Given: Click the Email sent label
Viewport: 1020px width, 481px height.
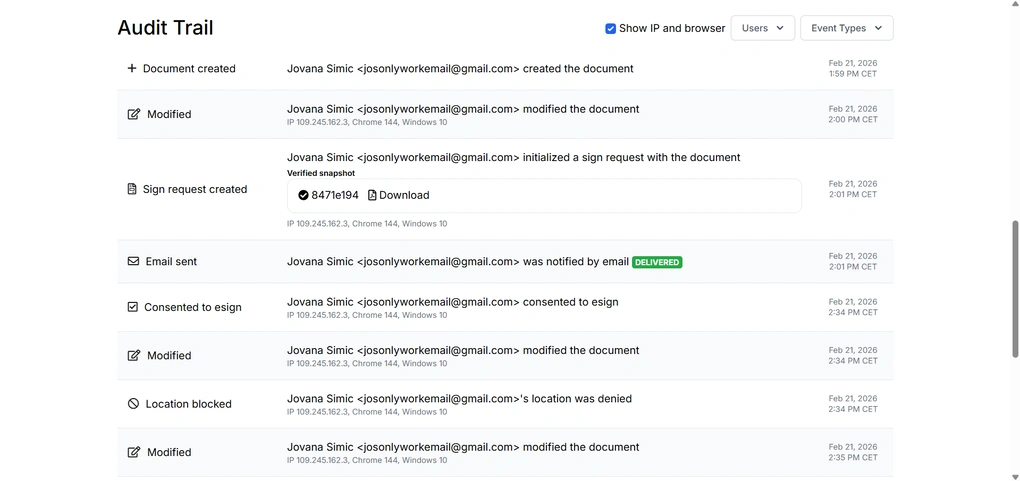Looking at the screenshot, I should tap(171, 261).
